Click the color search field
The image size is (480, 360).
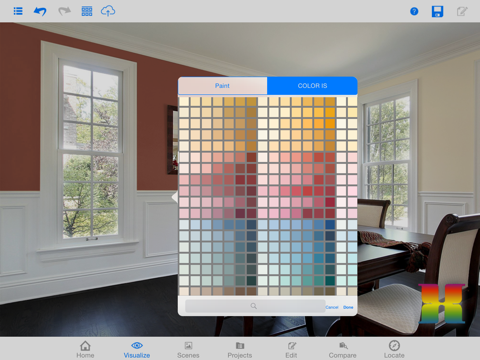255,306
